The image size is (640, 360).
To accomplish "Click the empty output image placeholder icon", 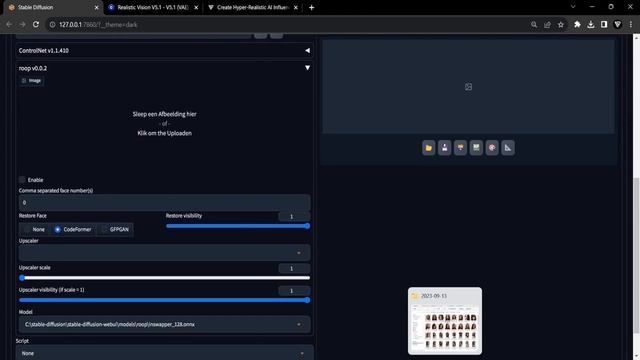I will (x=468, y=87).
